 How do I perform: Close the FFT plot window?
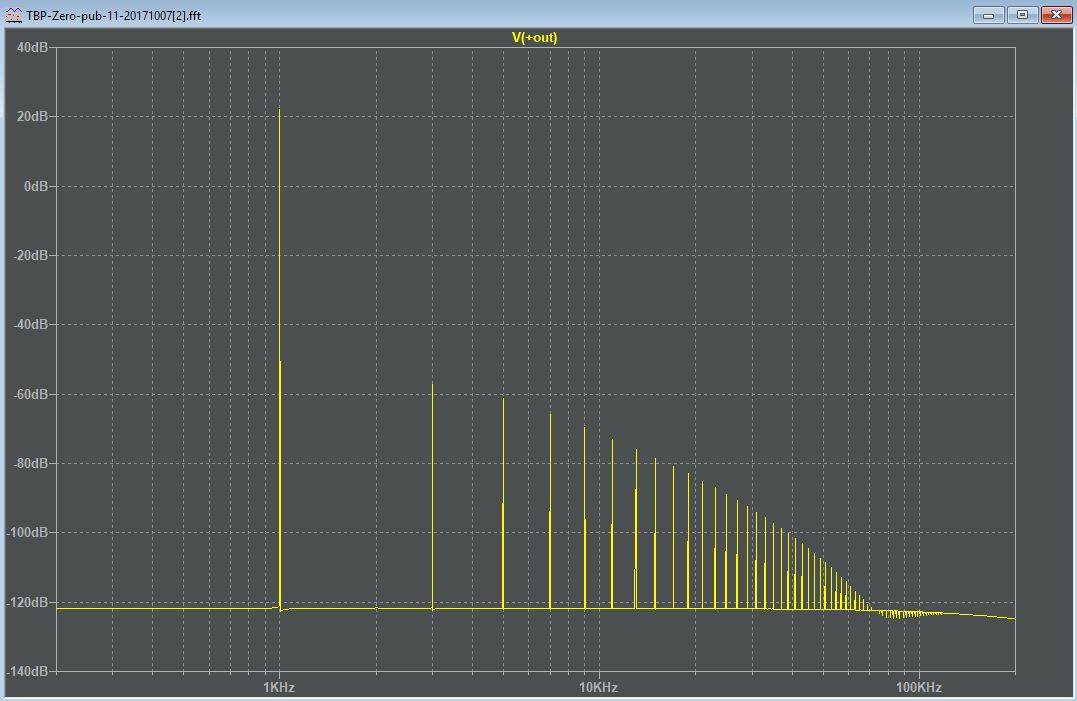click(x=1056, y=14)
